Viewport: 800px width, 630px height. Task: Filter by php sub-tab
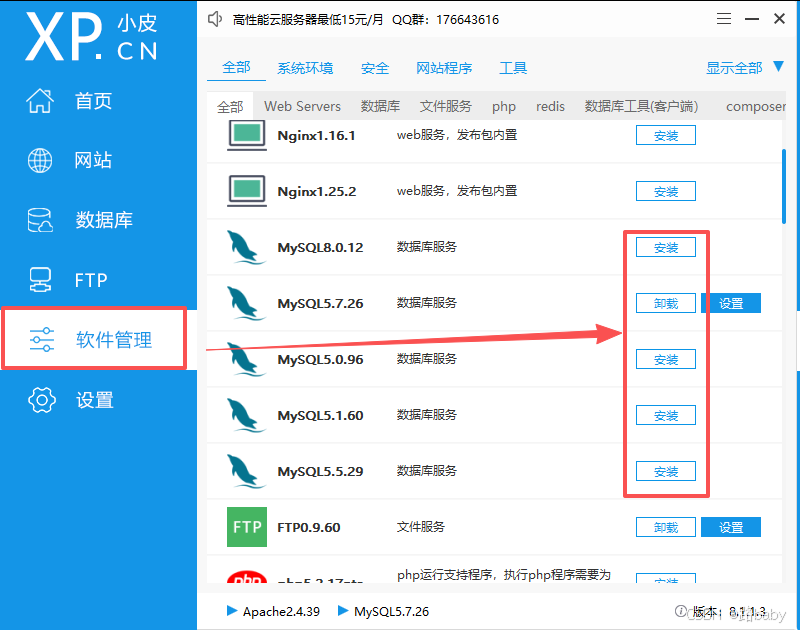point(504,107)
